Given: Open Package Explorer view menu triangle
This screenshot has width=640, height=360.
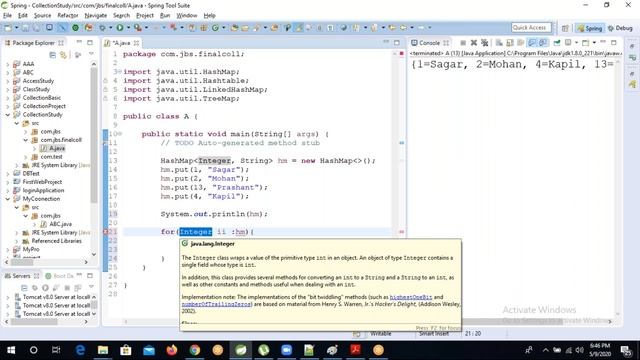Looking at the screenshot, I should coord(91,55).
